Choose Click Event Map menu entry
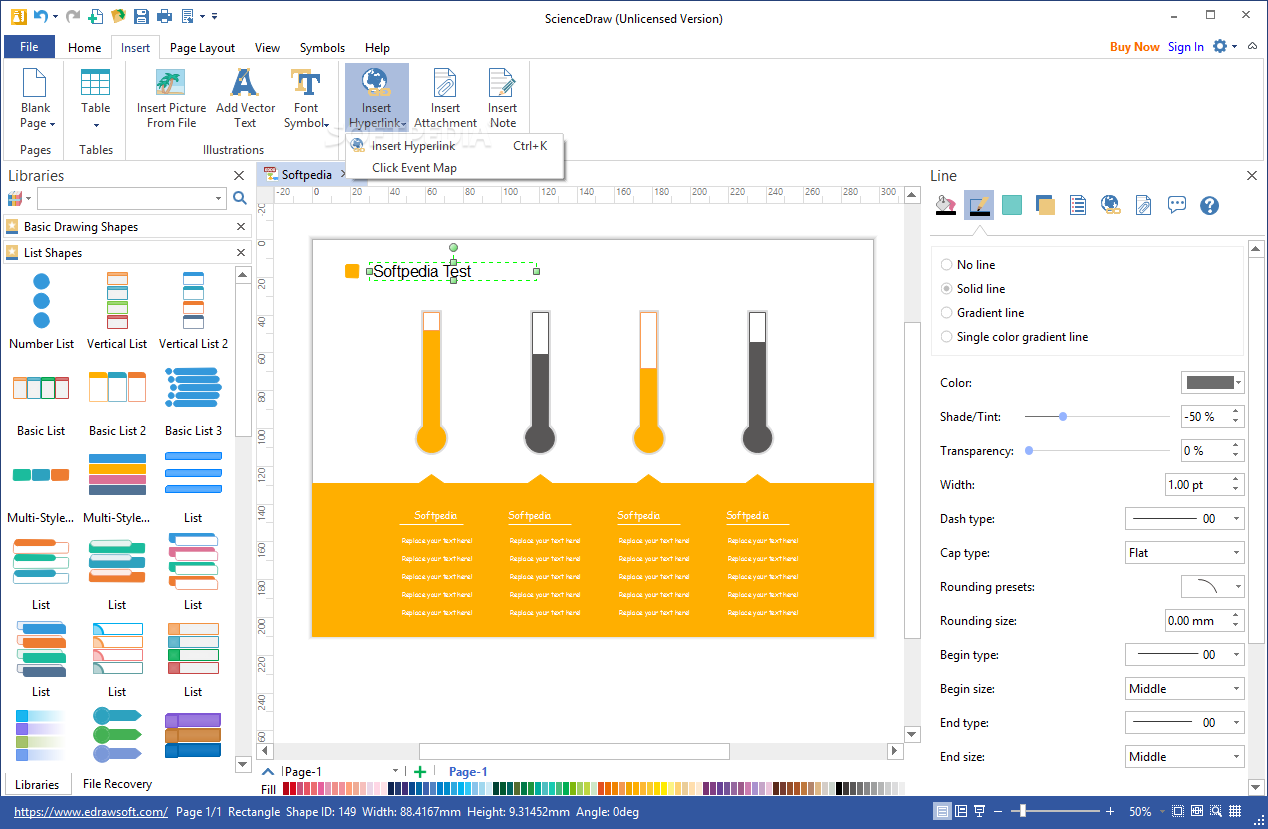Image resolution: width=1268 pixels, height=829 pixels. pyautogui.click(x=455, y=168)
